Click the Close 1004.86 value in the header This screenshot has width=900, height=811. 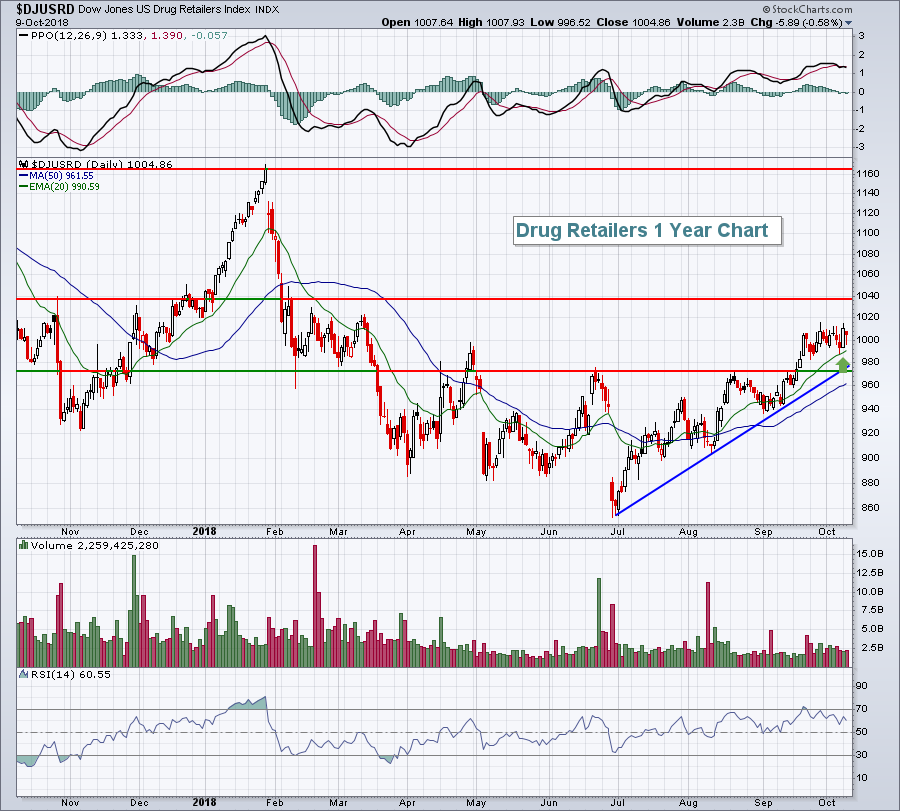click(x=634, y=22)
